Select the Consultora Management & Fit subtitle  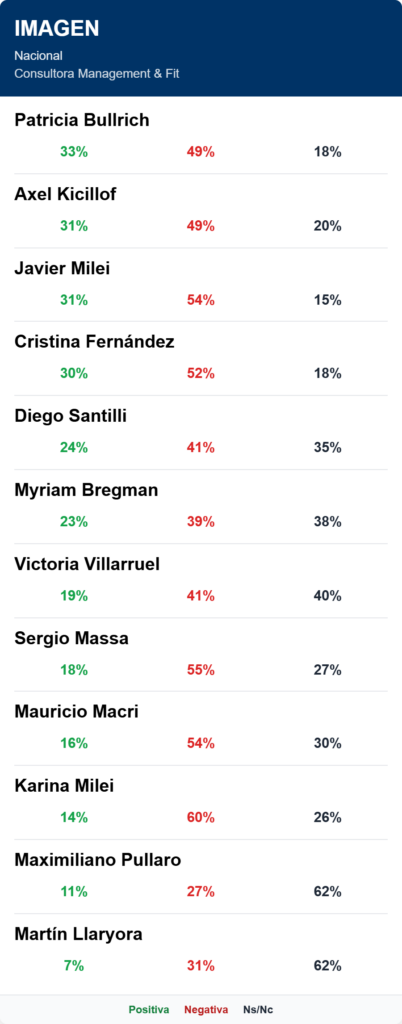pyautogui.click(x=97, y=74)
